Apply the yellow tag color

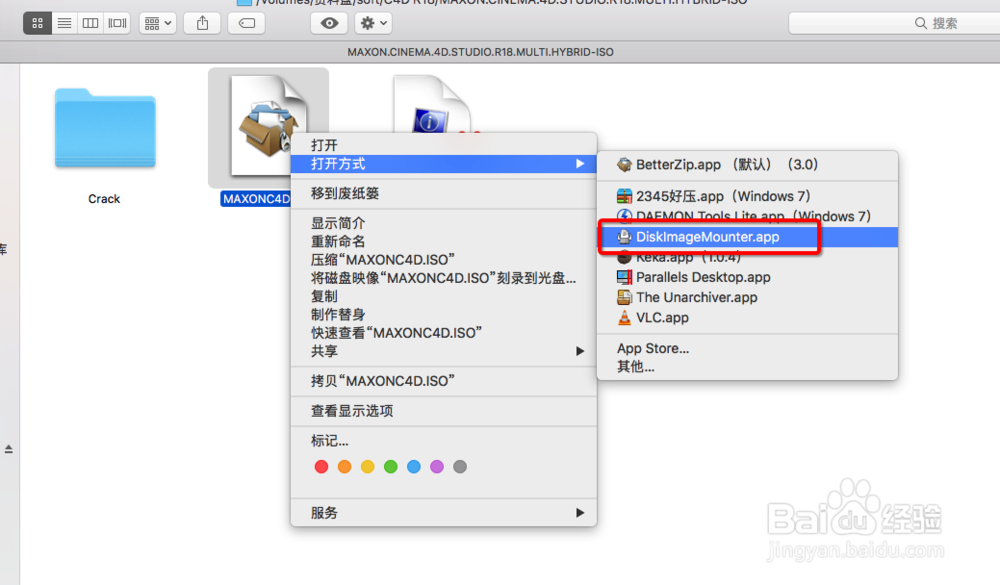(367, 467)
